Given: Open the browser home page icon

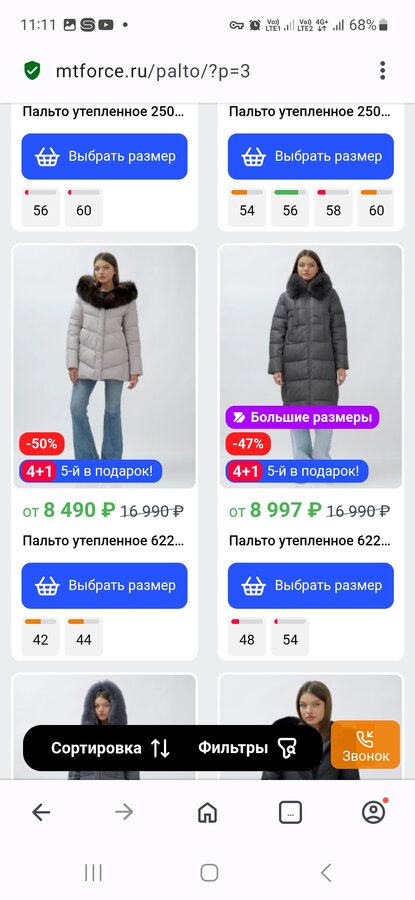Looking at the screenshot, I should pyautogui.click(x=207, y=812).
